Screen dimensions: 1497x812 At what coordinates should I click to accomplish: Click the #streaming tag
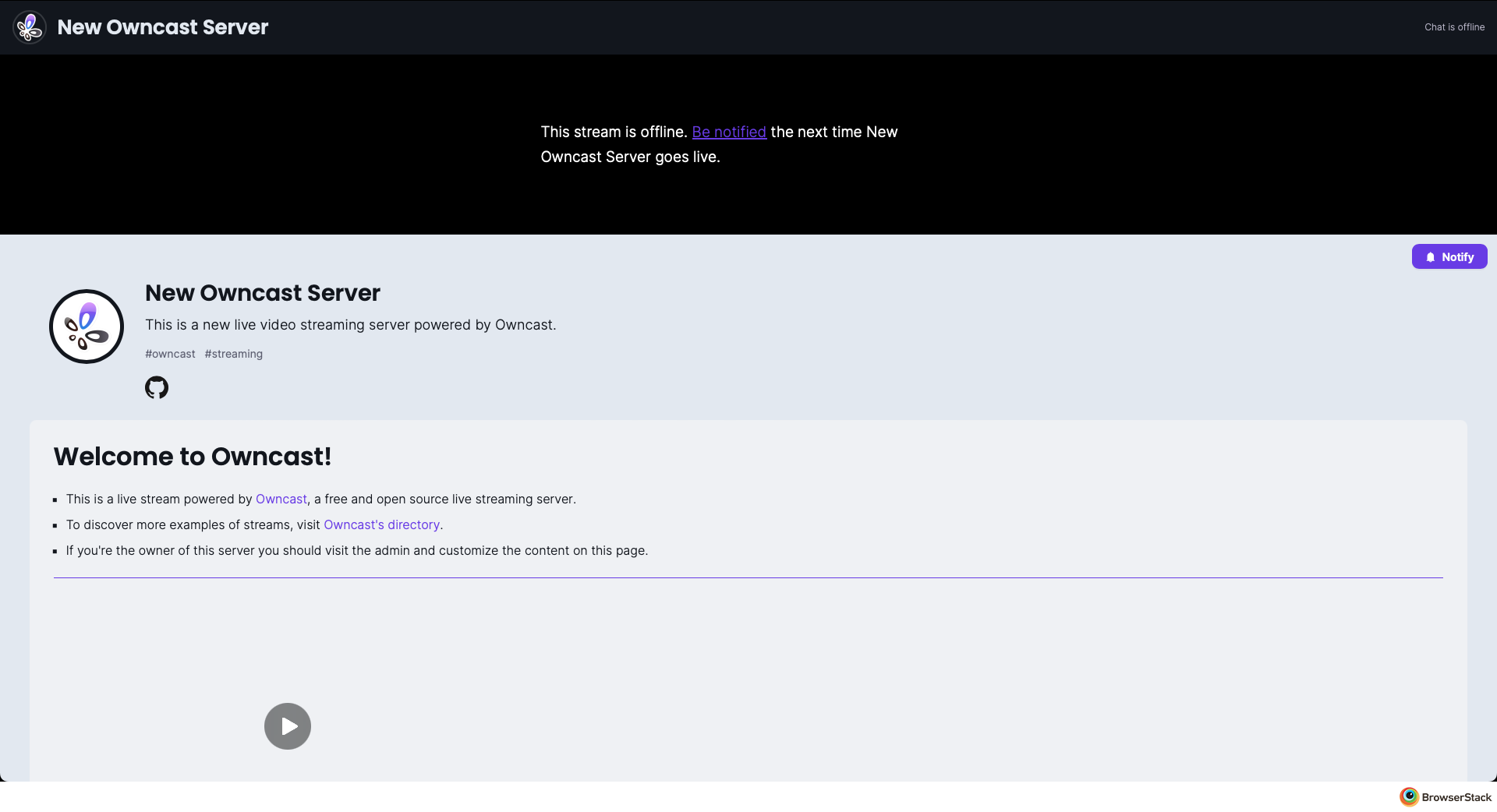pos(234,354)
